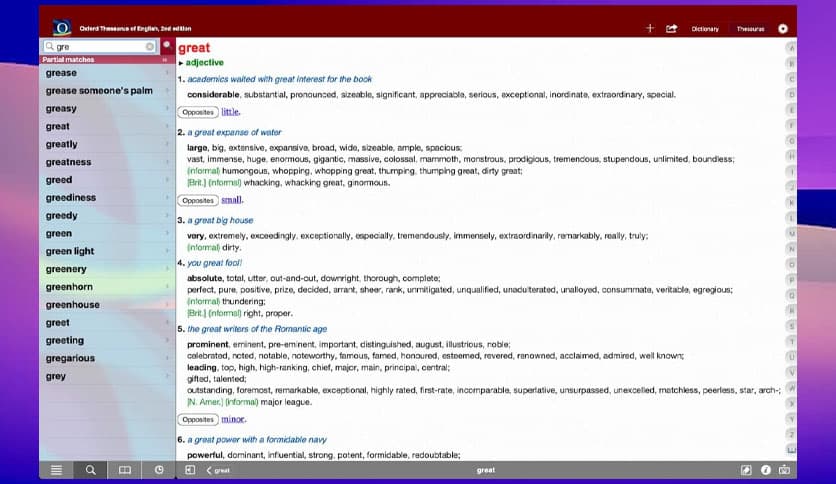Select 'greet' in the word list
This screenshot has height=484, width=836.
coord(107,322)
